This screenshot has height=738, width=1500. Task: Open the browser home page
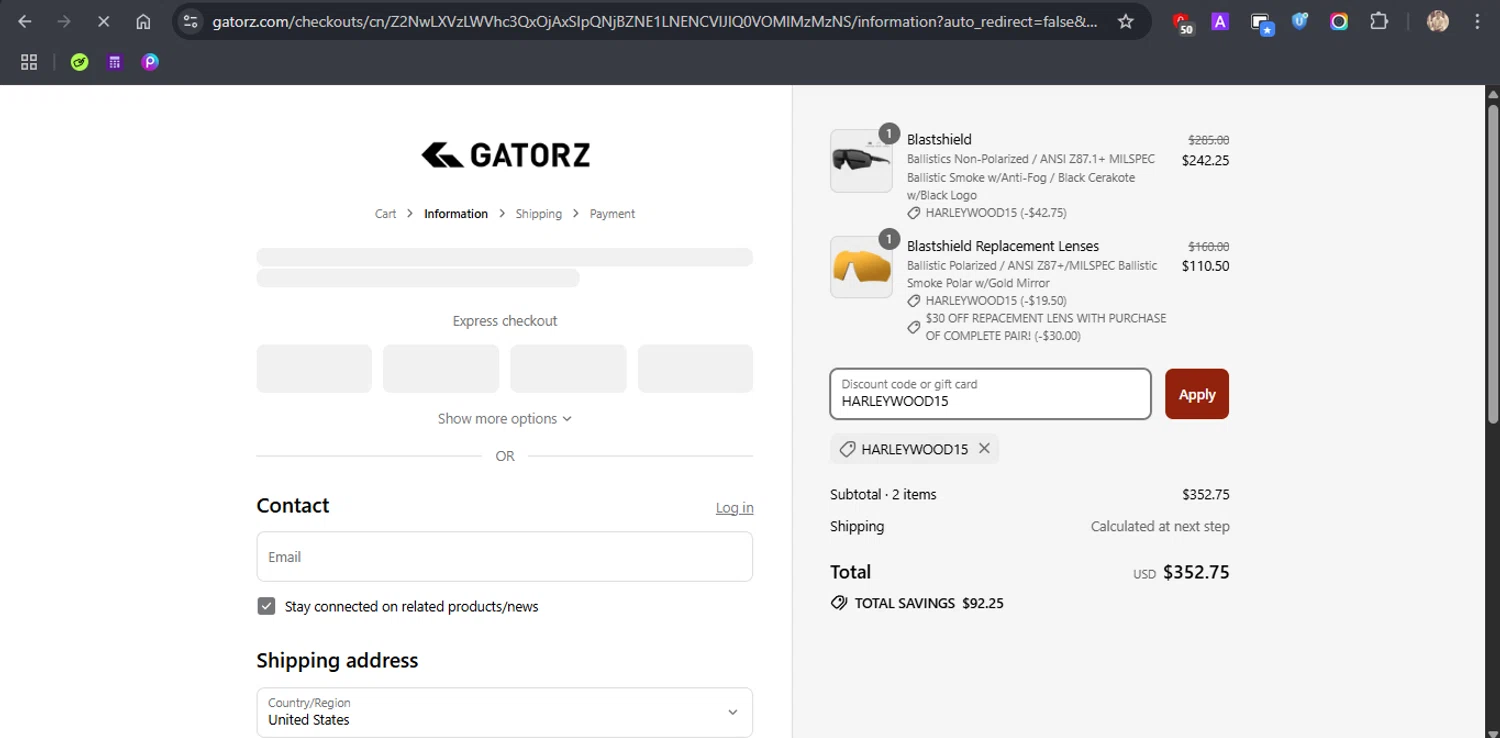(x=143, y=21)
